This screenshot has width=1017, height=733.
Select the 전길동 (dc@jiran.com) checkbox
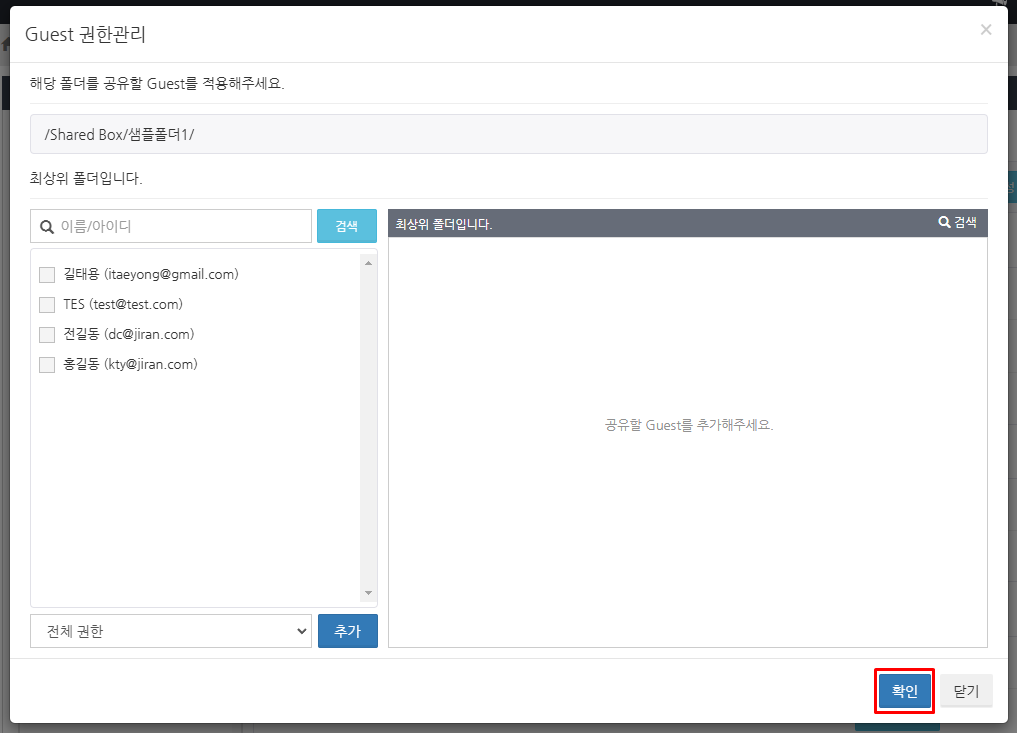47,335
